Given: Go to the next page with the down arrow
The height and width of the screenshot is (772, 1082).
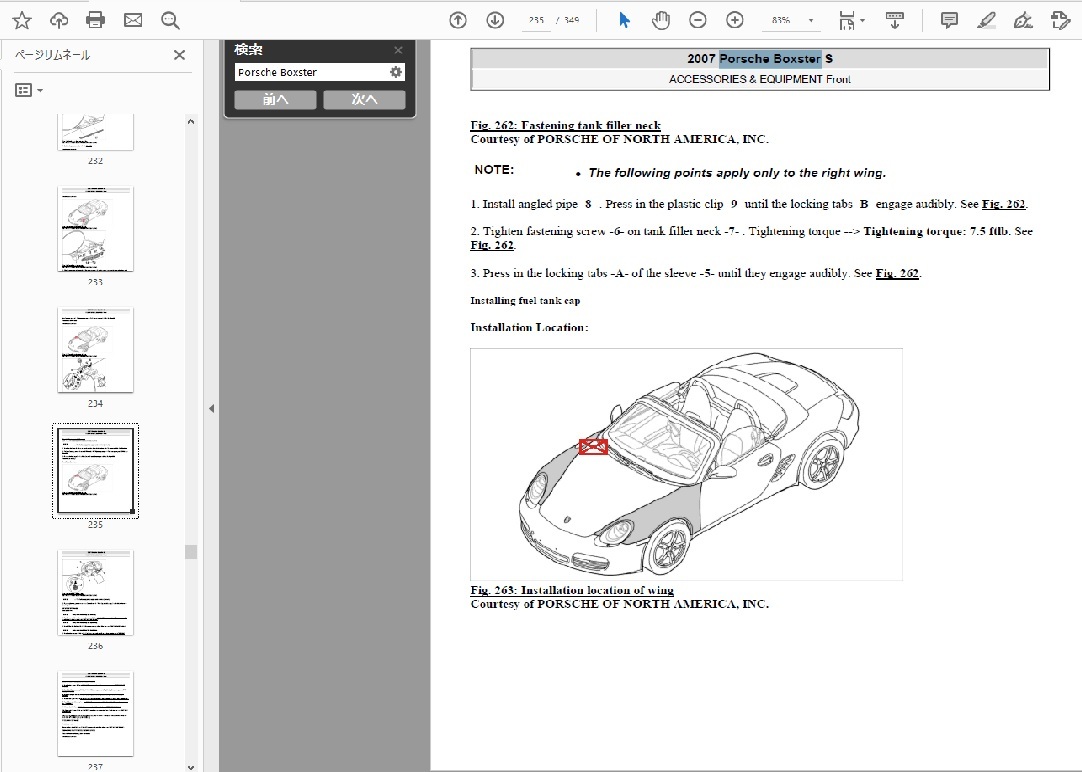Looking at the screenshot, I should click(x=495, y=20).
